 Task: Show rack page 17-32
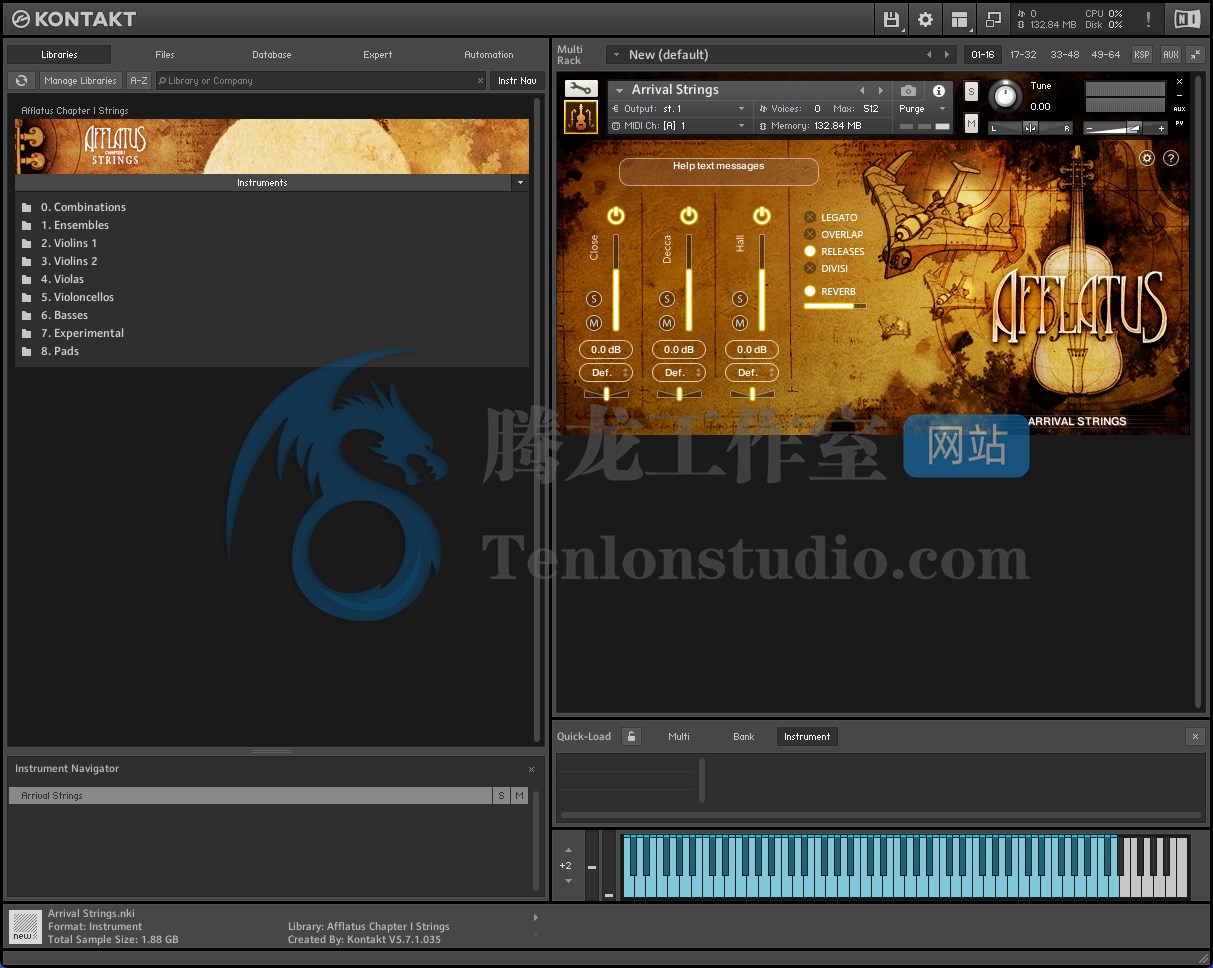tap(1023, 54)
